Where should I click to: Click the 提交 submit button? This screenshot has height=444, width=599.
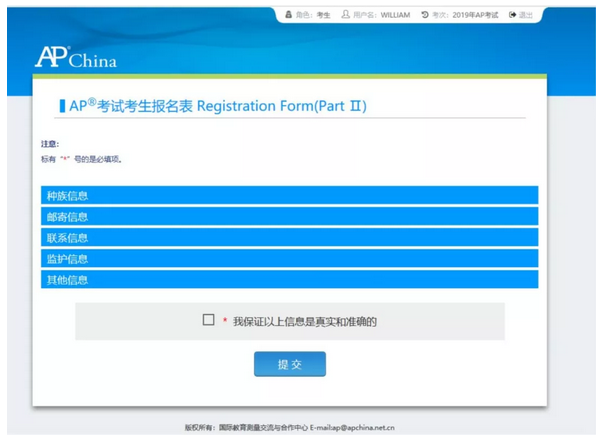coord(290,364)
